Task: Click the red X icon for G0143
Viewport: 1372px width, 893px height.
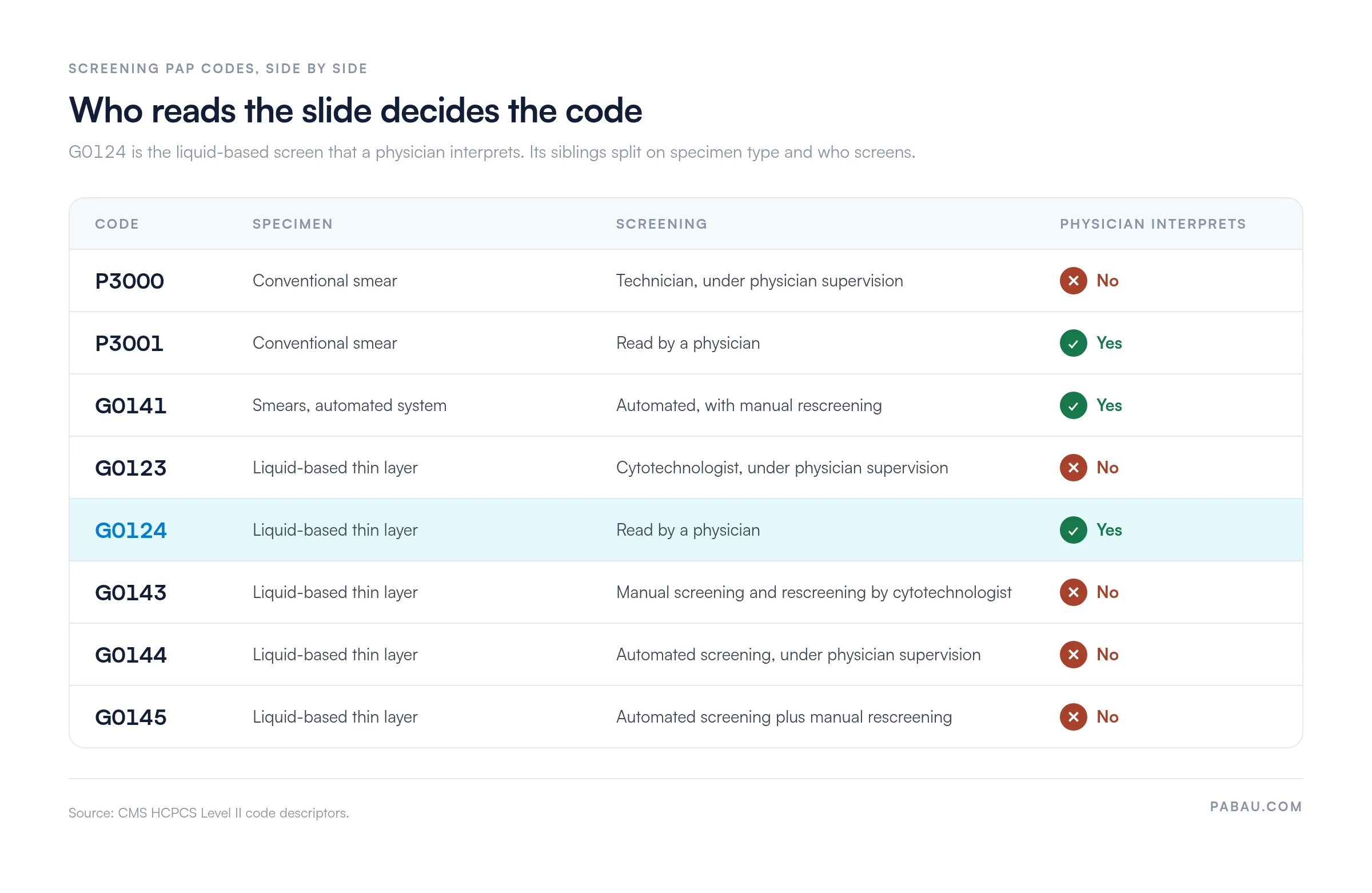Action: tap(1073, 592)
